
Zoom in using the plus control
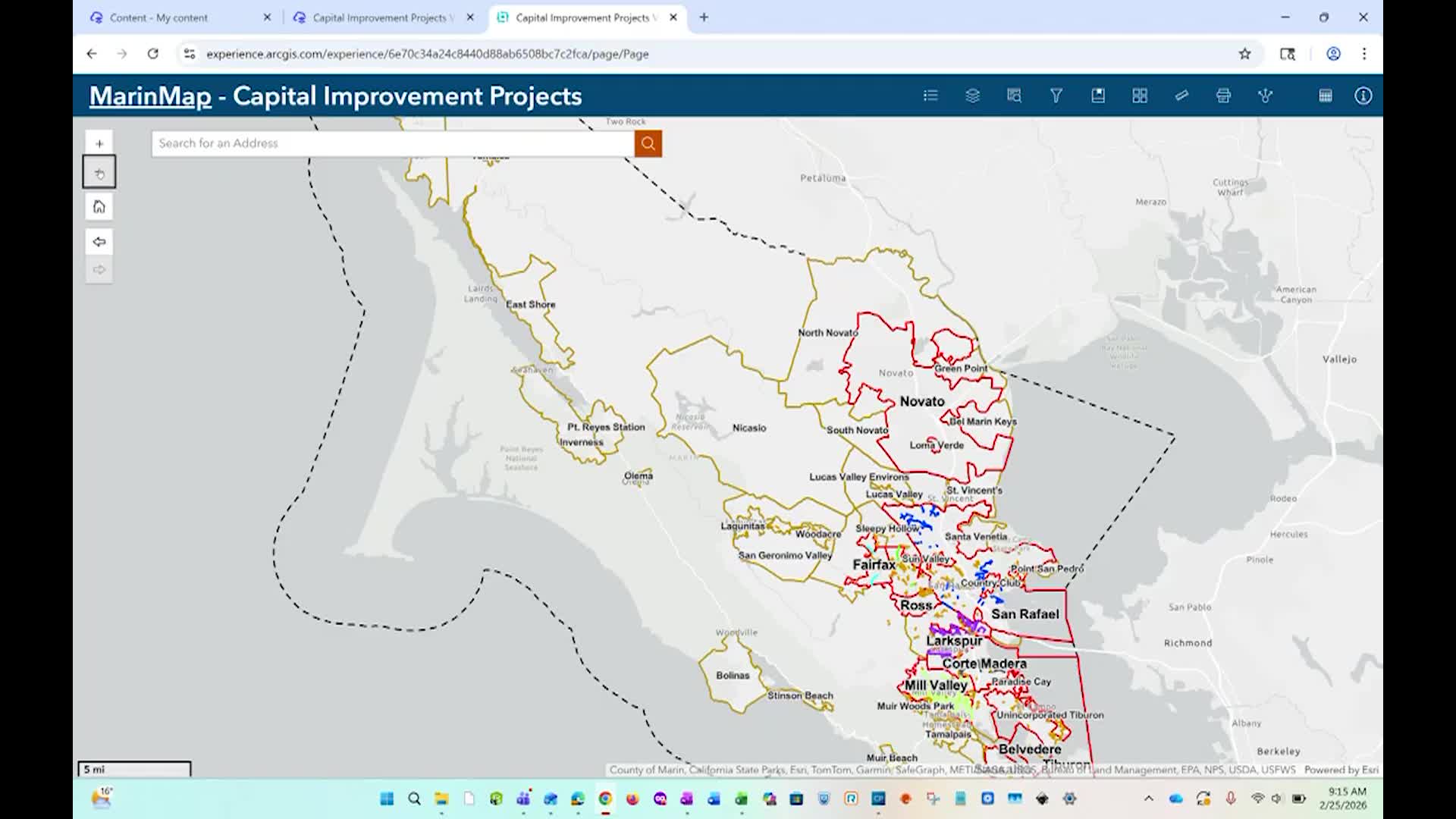tap(99, 143)
